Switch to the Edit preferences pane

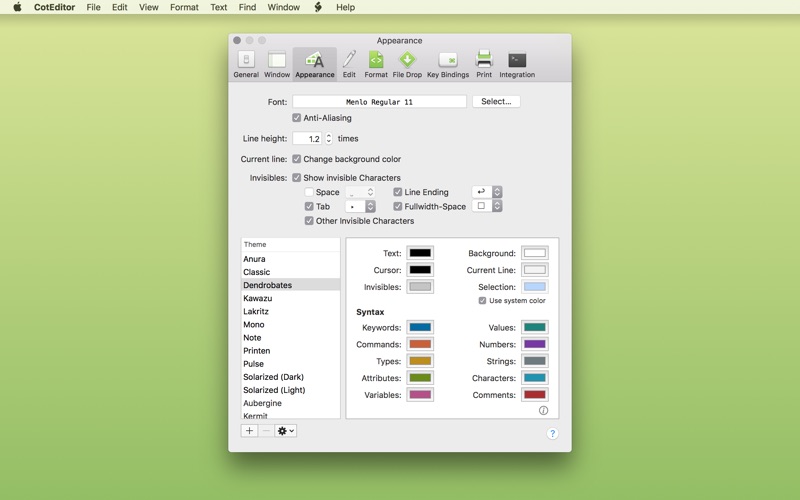pos(349,64)
